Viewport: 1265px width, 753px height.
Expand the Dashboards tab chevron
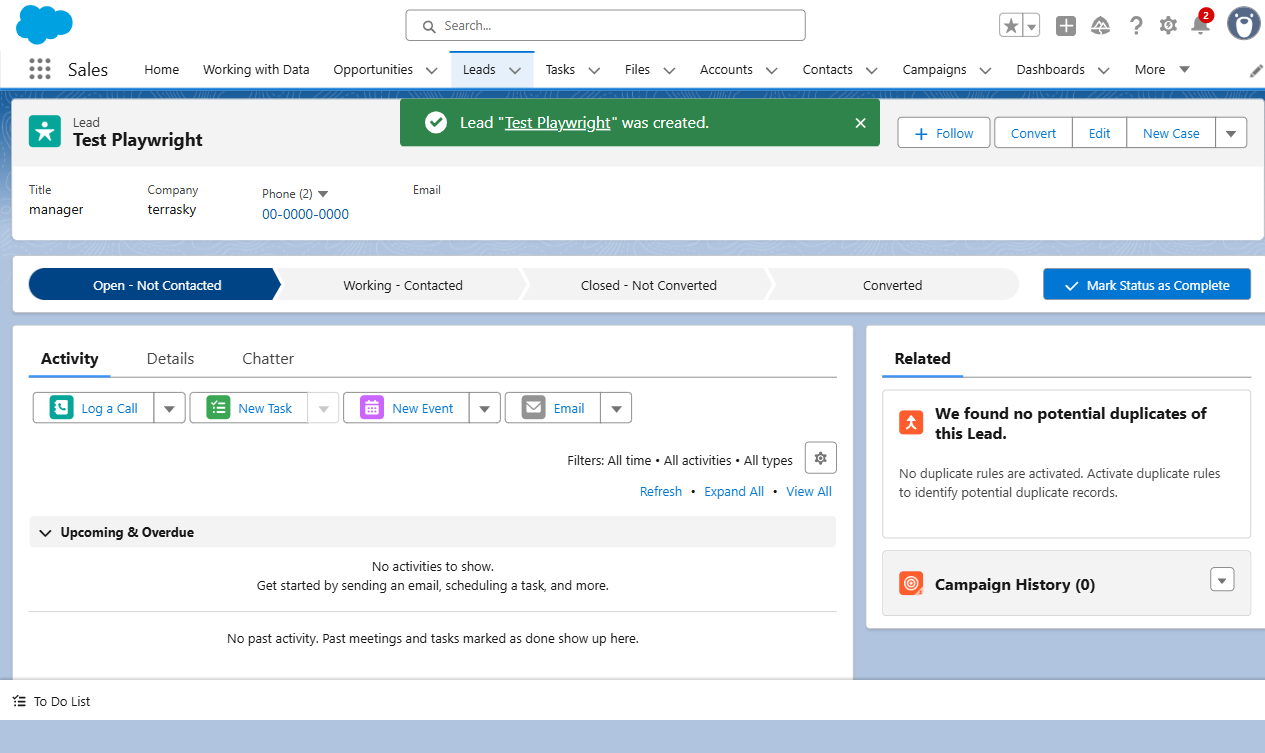pos(1104,70)
